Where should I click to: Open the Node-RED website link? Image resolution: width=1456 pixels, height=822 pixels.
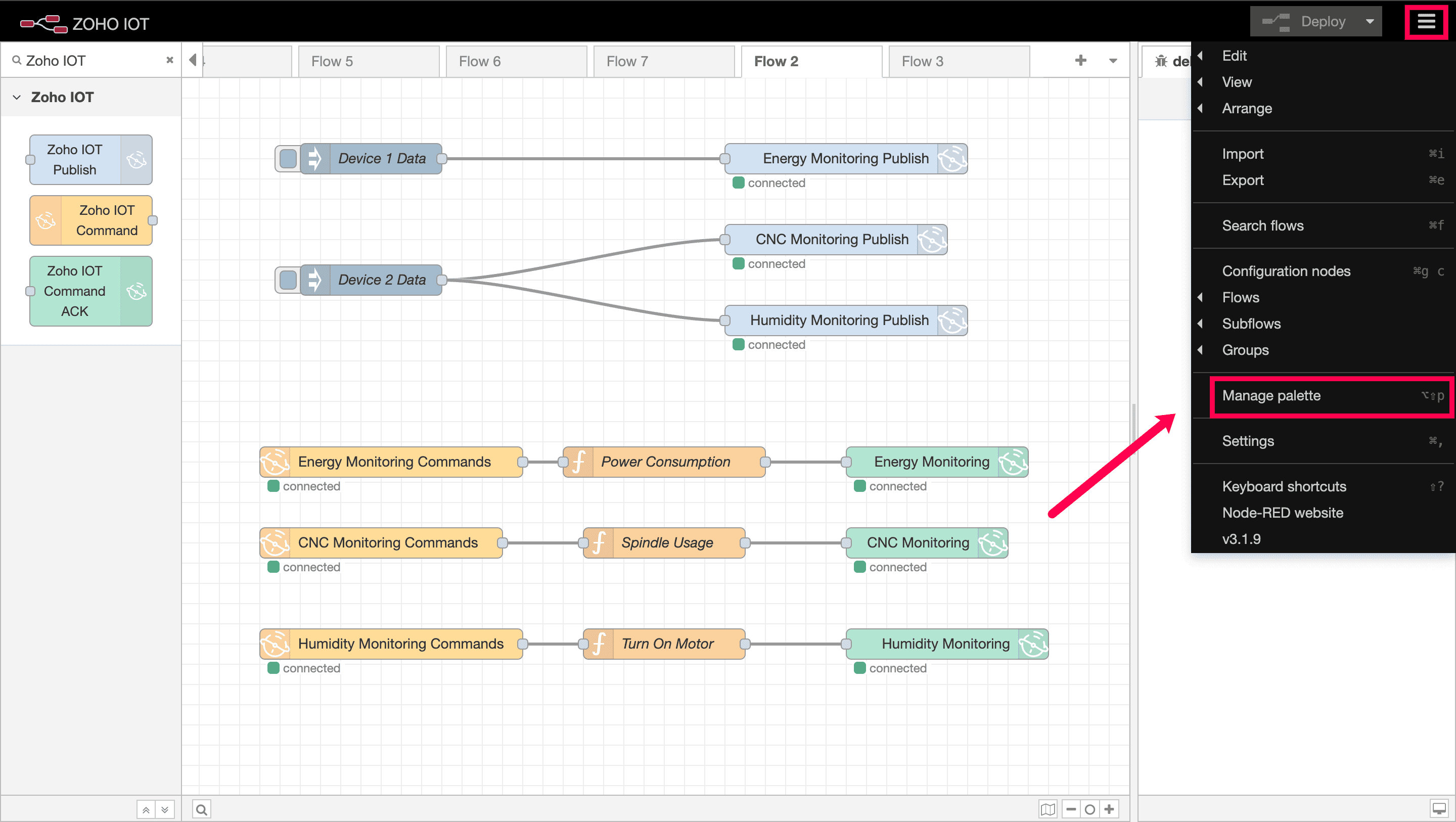click(x=1283, y=513)
